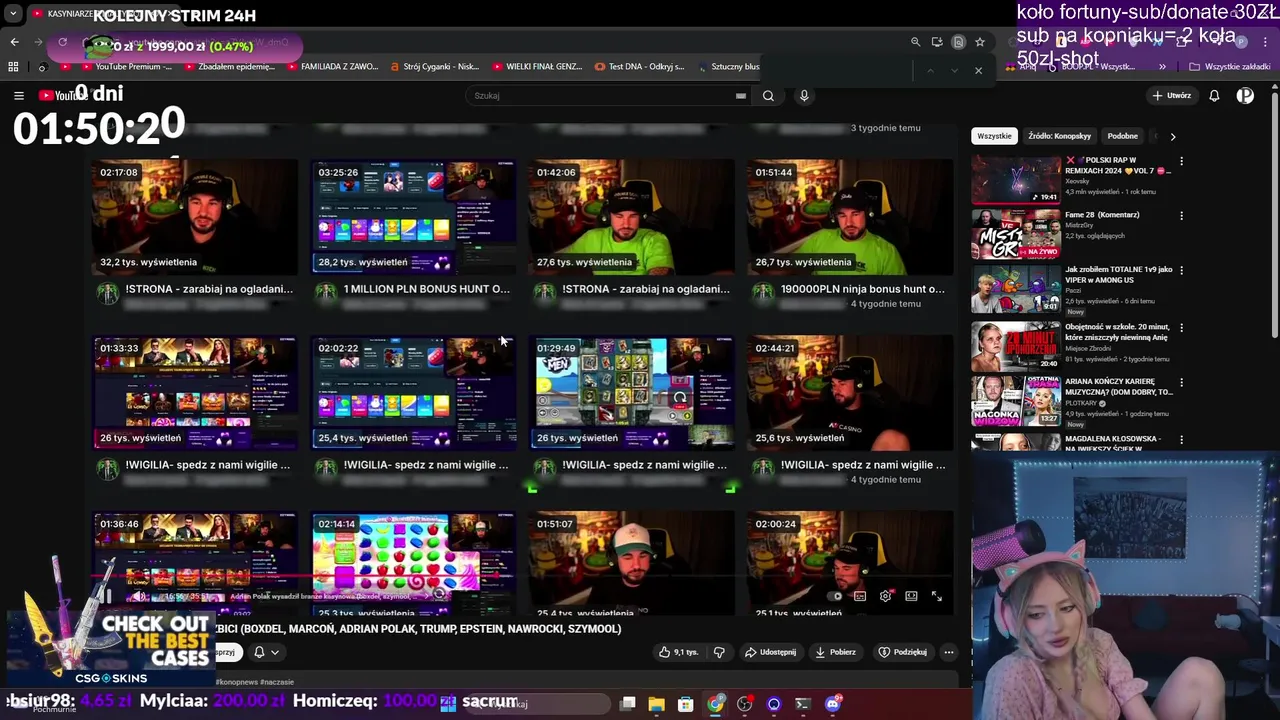Open the tab search dropdown arrow
This screenshot has height=720, width=1280.
[13, 14]
